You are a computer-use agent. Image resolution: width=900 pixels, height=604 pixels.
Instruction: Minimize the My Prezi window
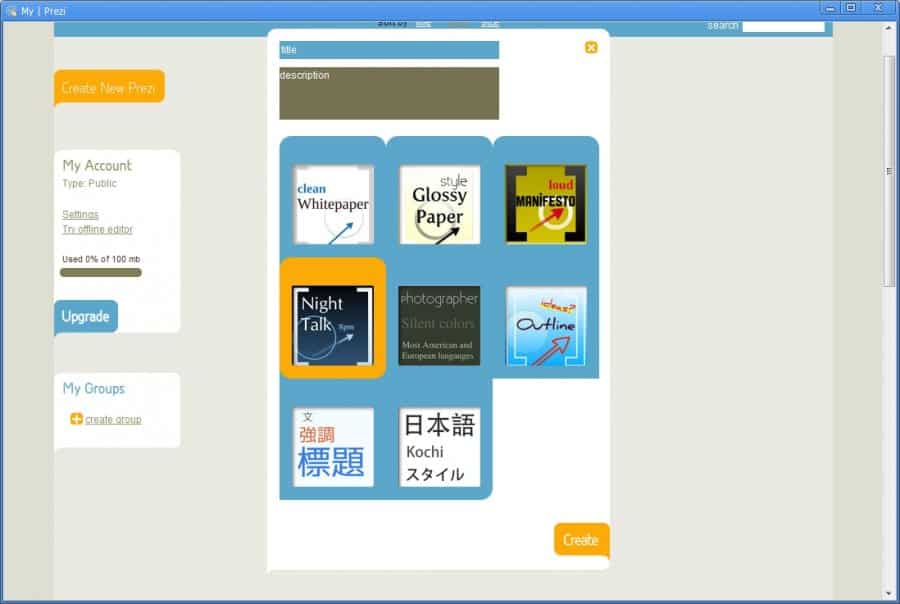point(830,9)
